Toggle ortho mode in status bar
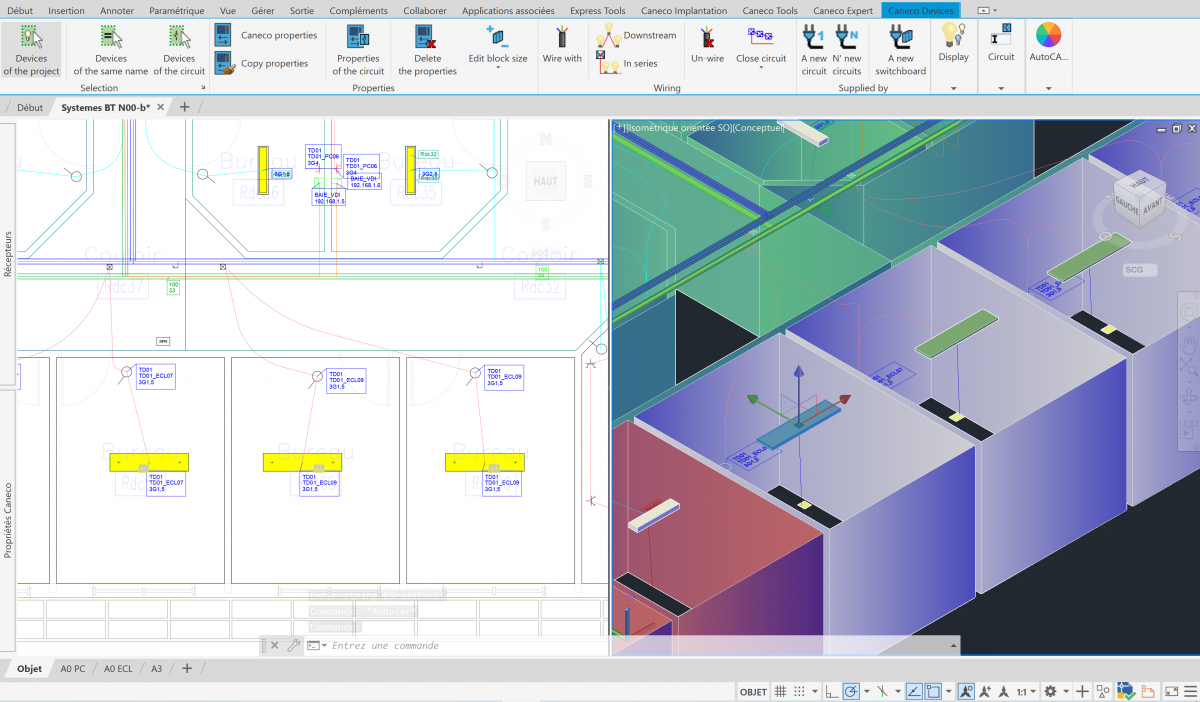Screen dimensions: 1200x702 pos(832,691)
